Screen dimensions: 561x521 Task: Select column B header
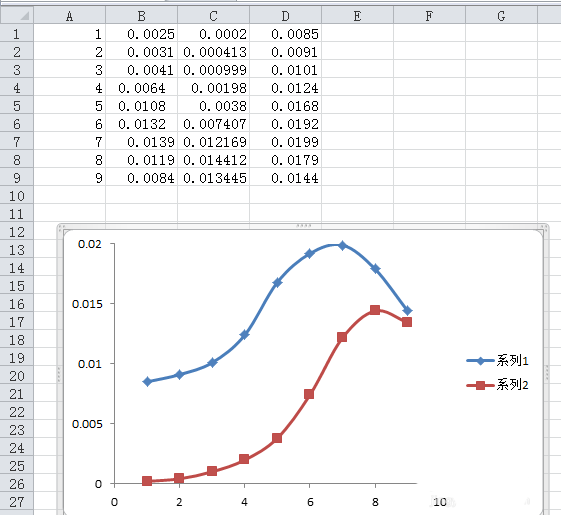click(x=141, y=15)
